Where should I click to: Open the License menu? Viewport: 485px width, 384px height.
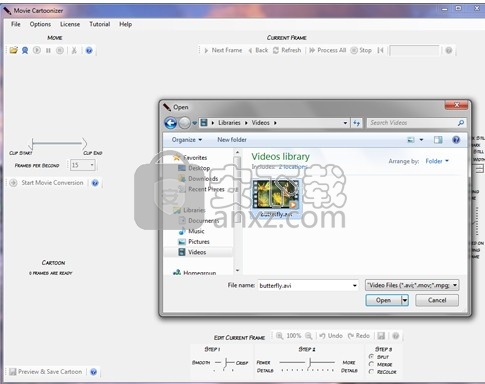(x=70, y=24)
